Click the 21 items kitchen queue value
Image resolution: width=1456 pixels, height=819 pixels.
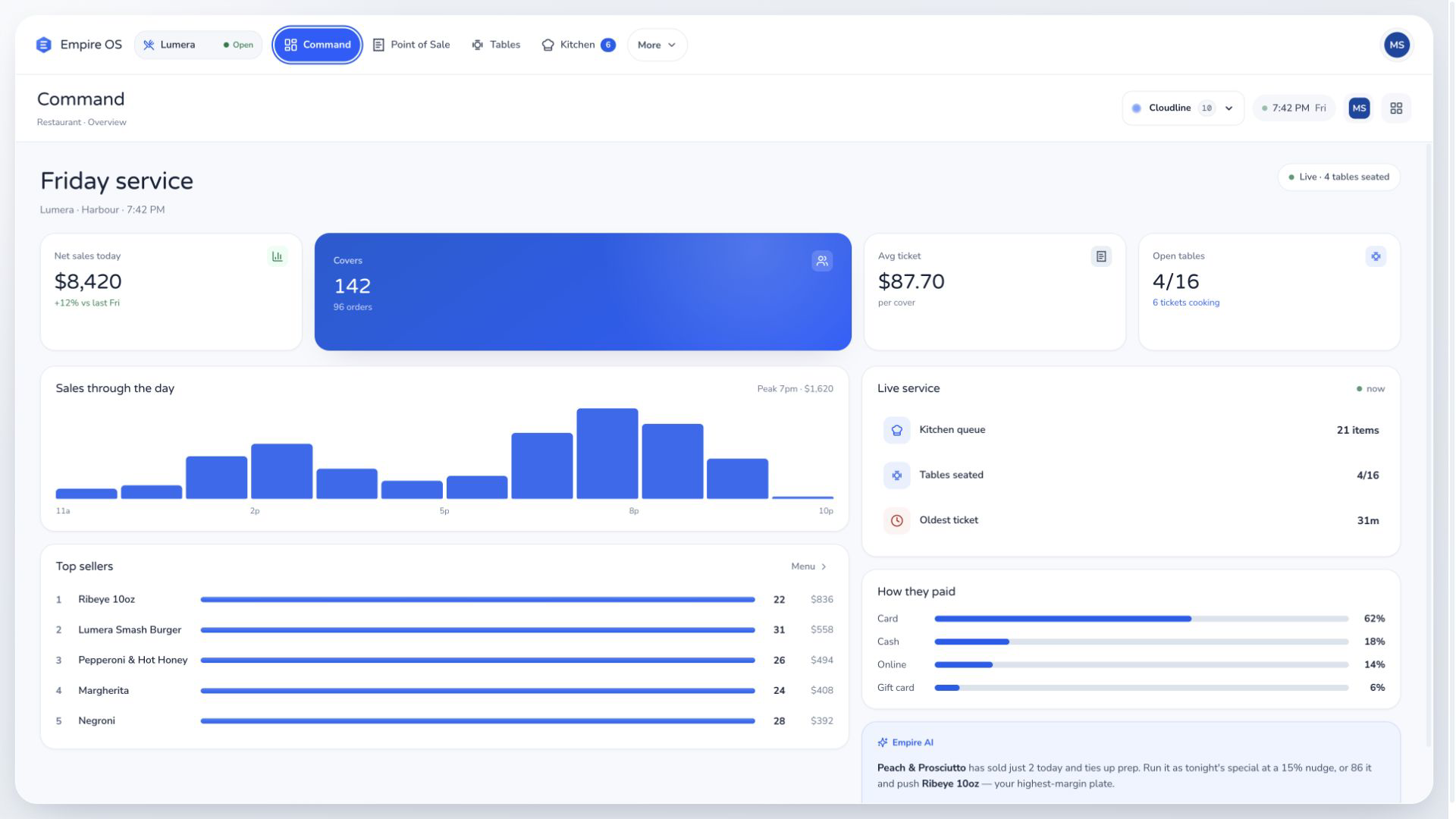point(1357,430)
